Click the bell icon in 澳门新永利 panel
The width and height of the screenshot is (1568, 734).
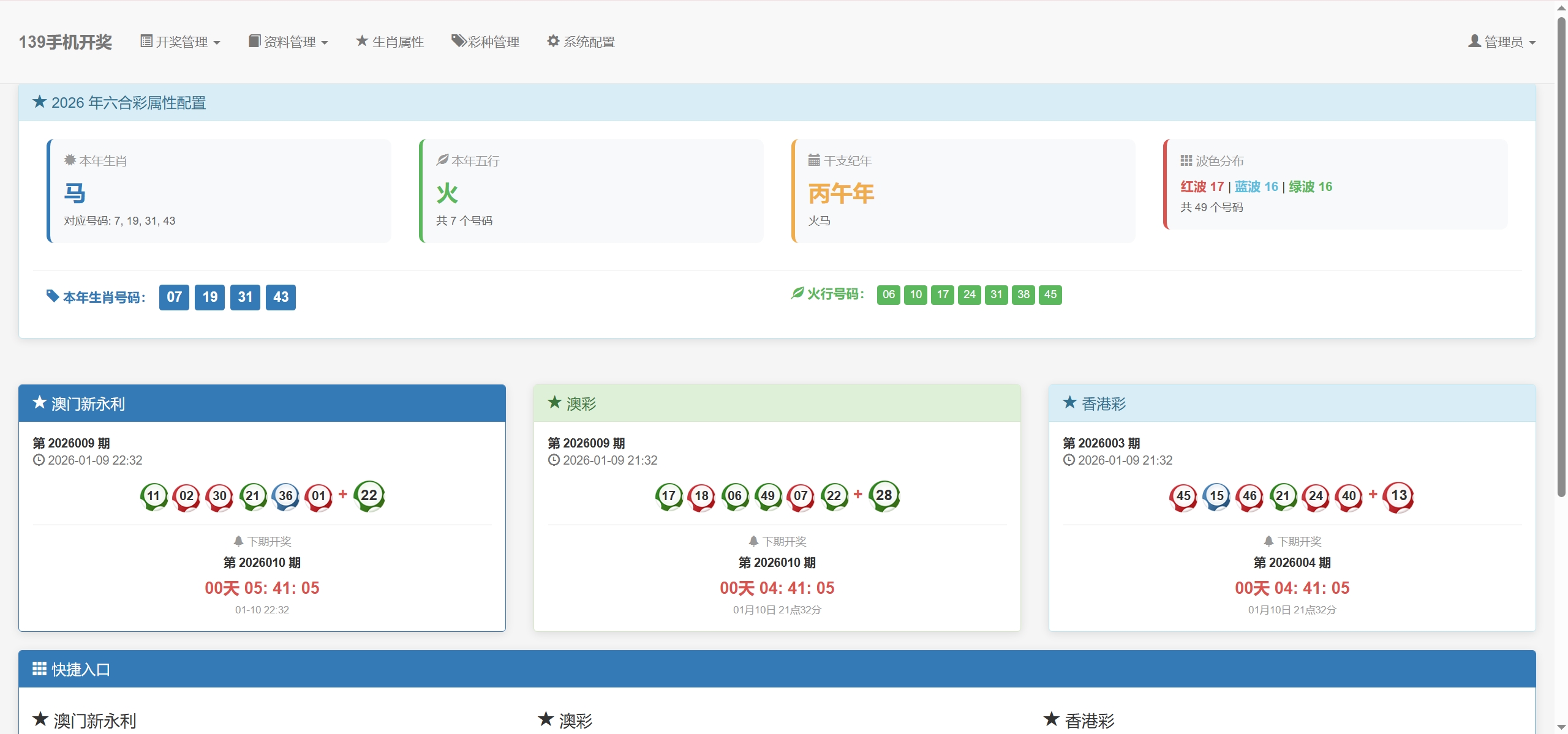coord(238,541)
